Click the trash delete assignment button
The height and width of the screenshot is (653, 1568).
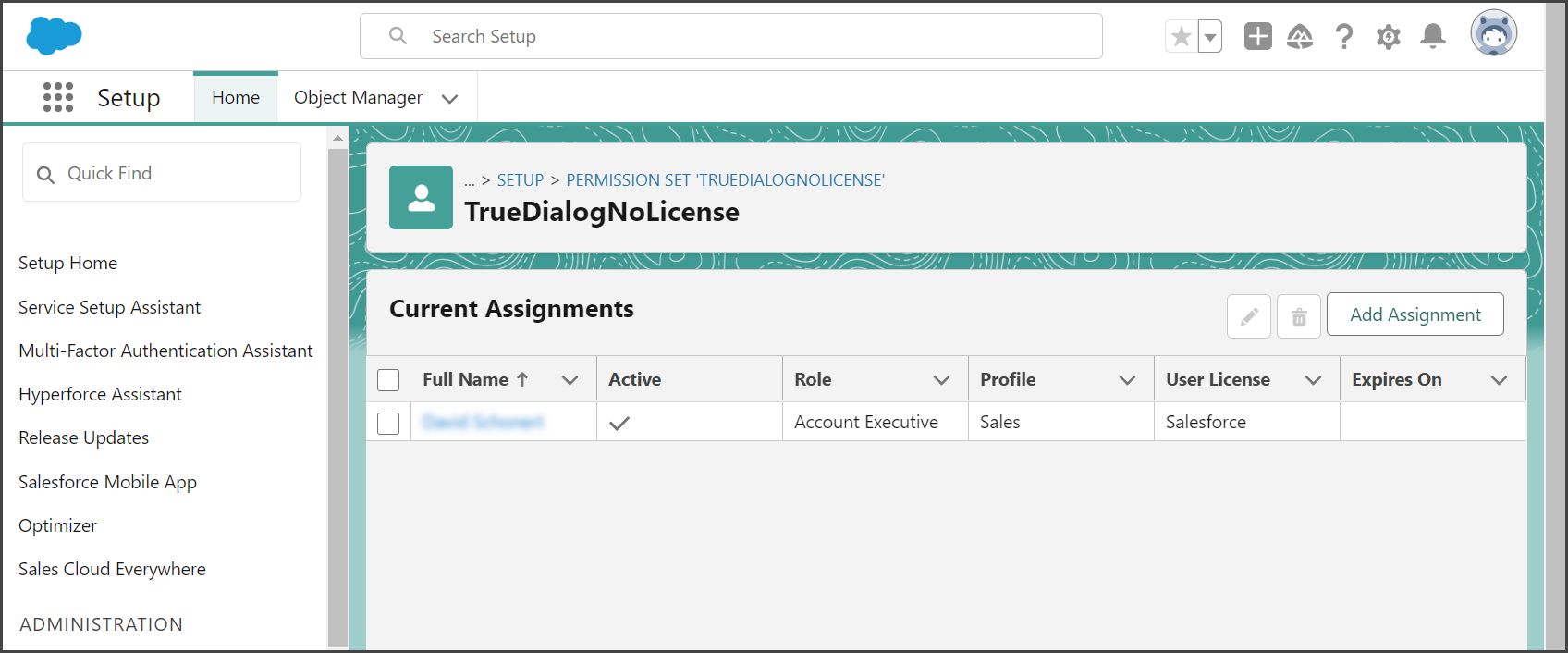pyautogui.click(x=1299, y=317)
